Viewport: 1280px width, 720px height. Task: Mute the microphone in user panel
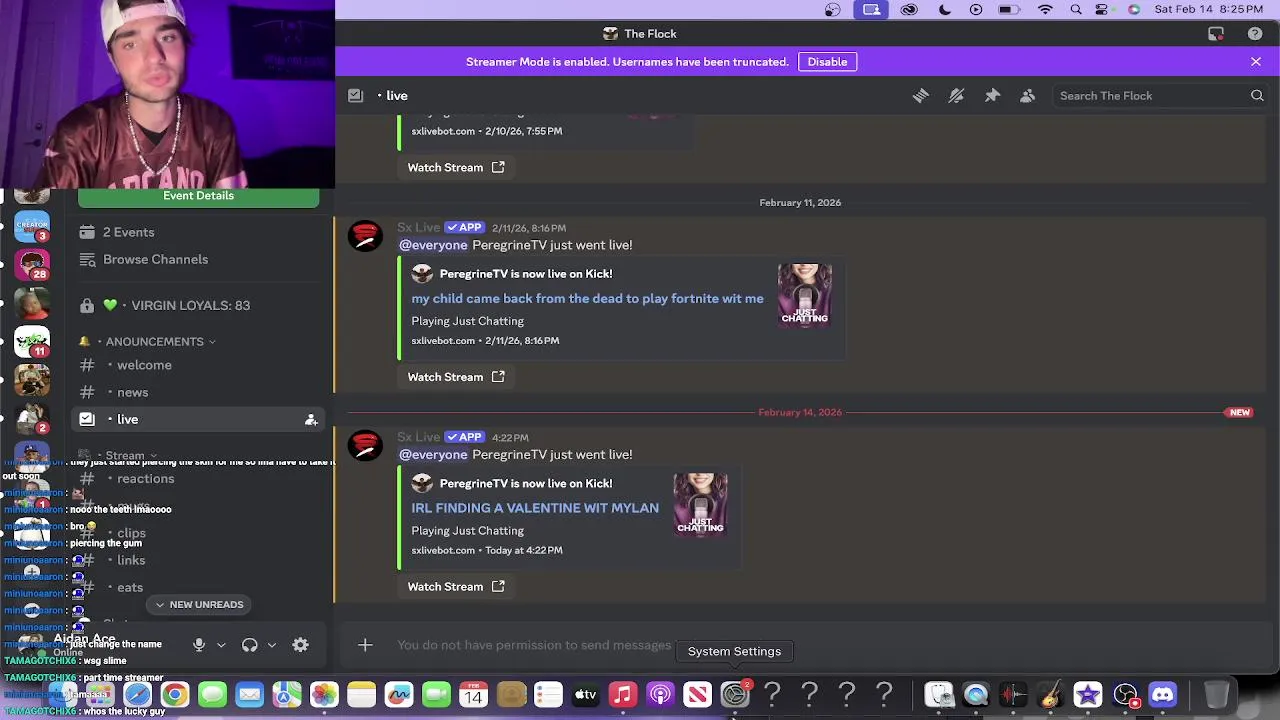tap(199, 645)
